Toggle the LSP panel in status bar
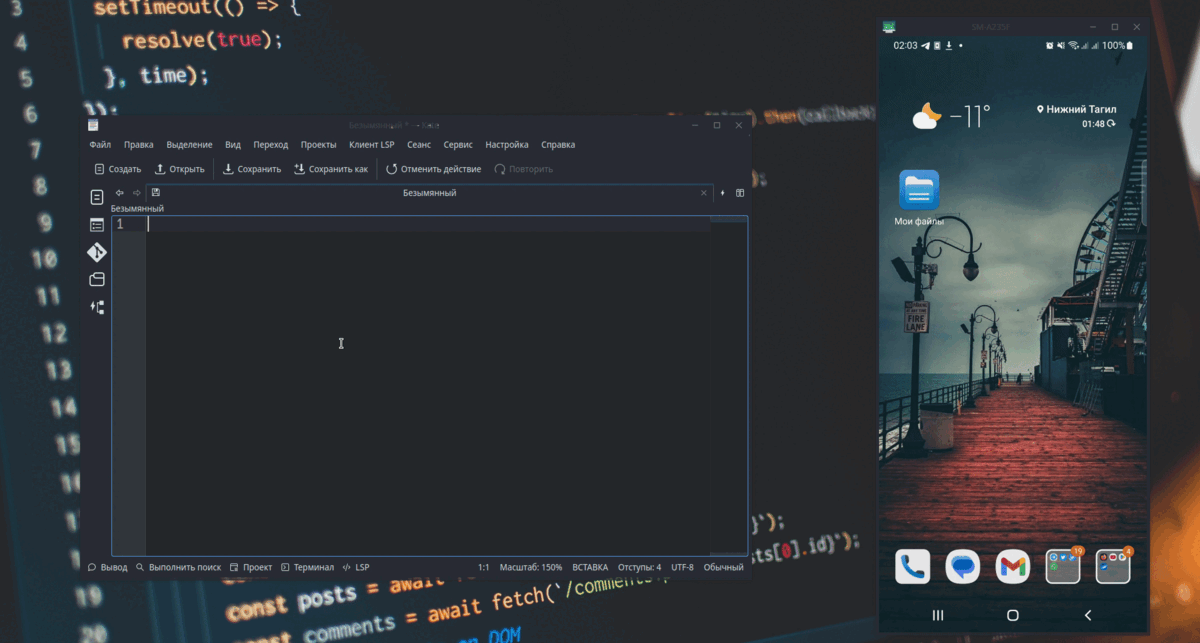This screenshot has height=643, width=1200. 356,567
